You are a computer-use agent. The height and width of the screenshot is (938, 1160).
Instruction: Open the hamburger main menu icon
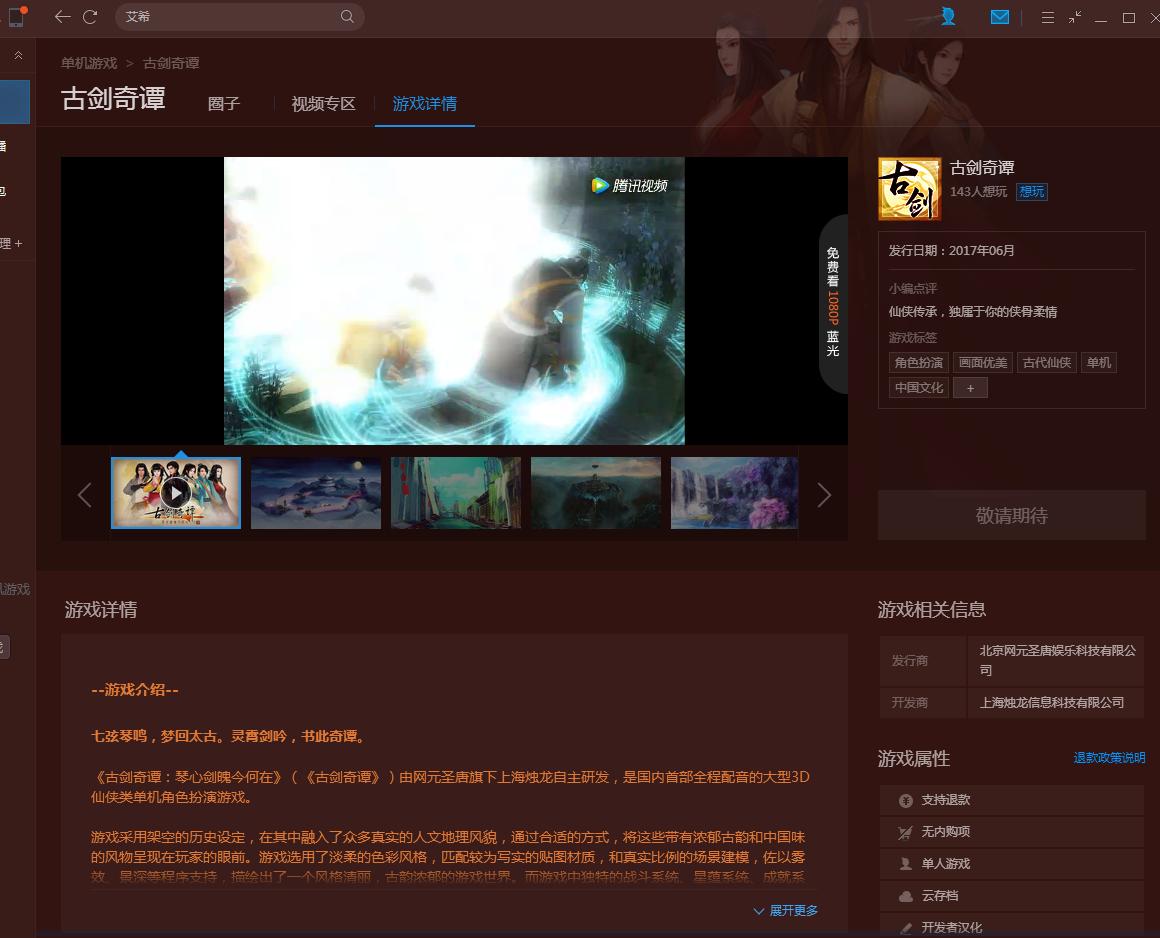[1047, 17]
